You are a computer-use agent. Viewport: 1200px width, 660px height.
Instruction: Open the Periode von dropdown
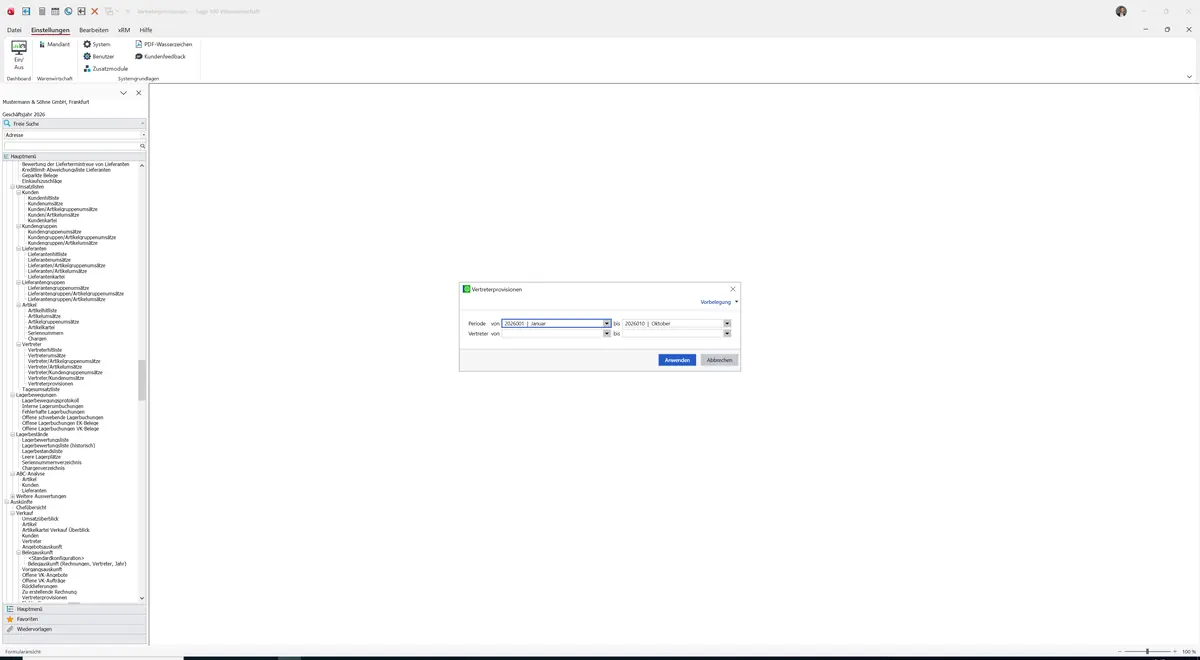coord(606,323)
